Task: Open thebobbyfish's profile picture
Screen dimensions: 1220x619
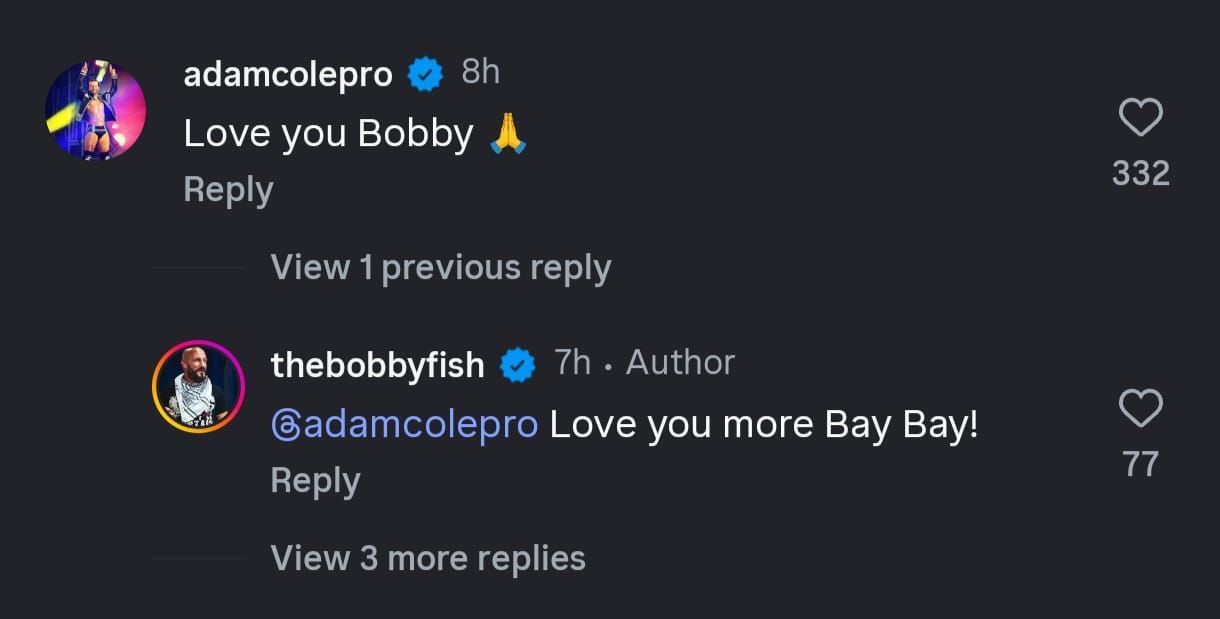Action: (197, 388)
